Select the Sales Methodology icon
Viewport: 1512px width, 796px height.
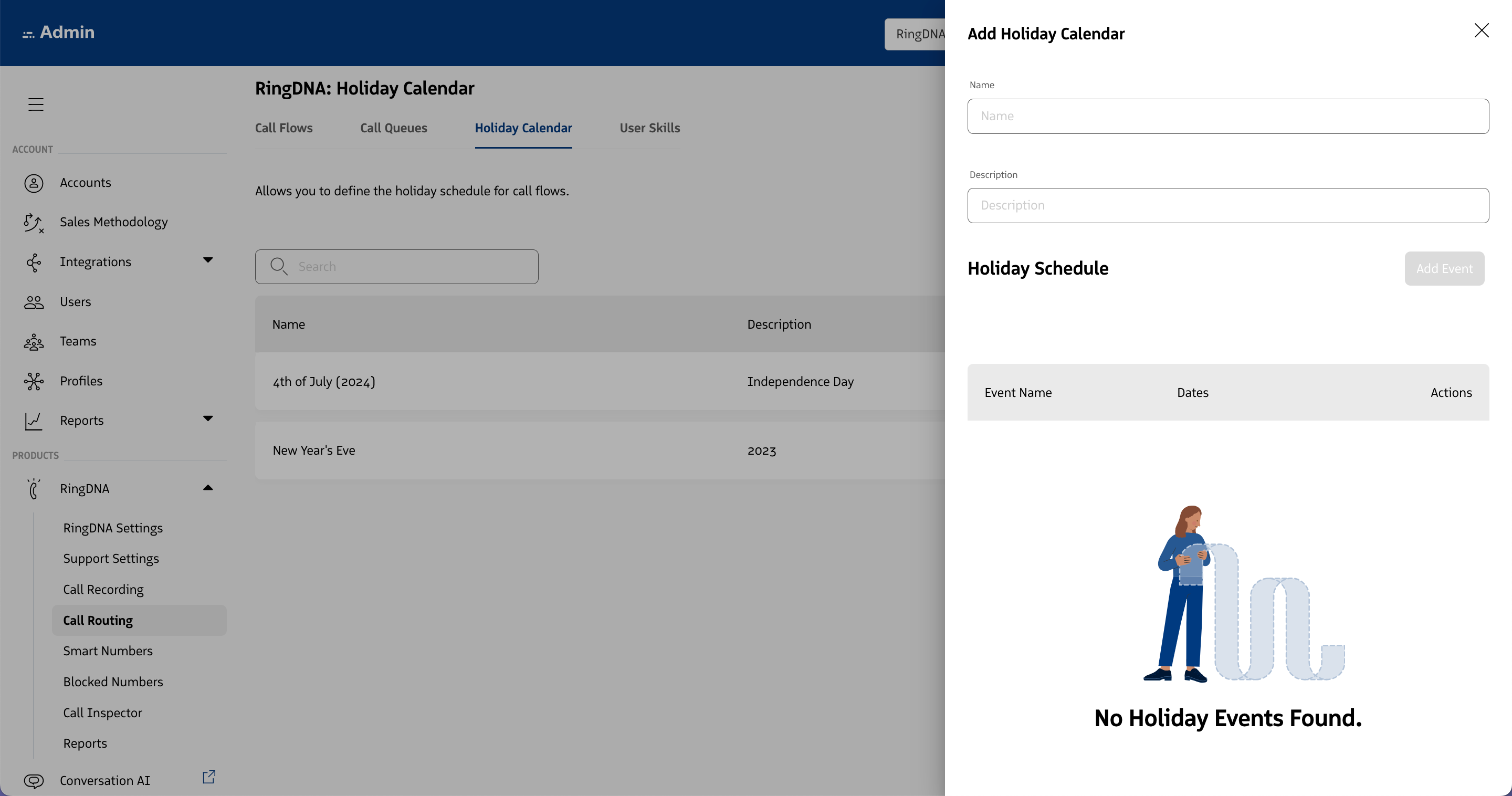34,224
